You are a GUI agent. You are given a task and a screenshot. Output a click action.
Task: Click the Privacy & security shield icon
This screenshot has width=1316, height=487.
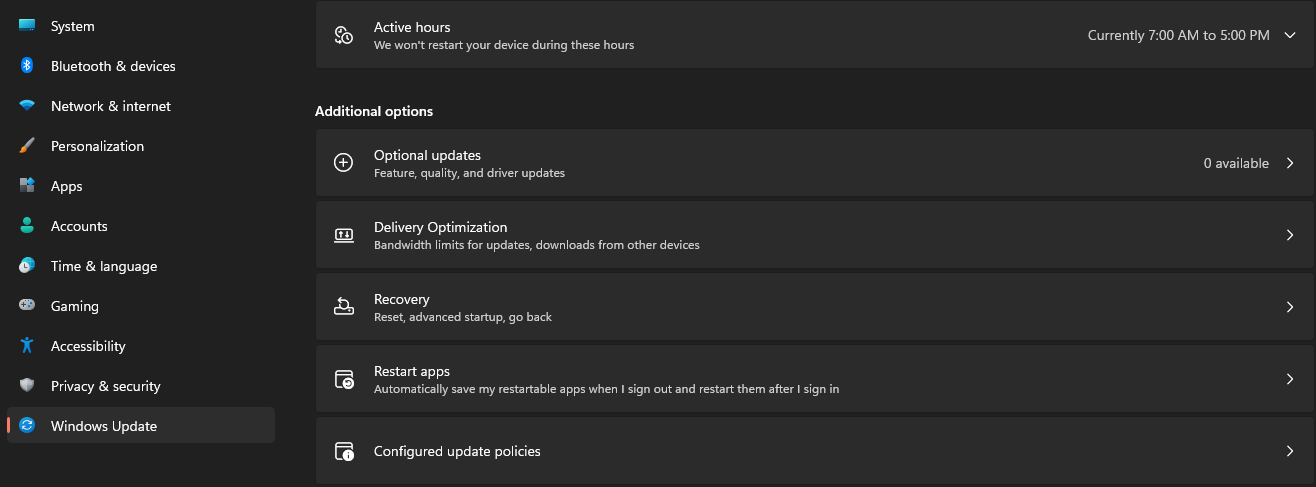pos(27,386)
